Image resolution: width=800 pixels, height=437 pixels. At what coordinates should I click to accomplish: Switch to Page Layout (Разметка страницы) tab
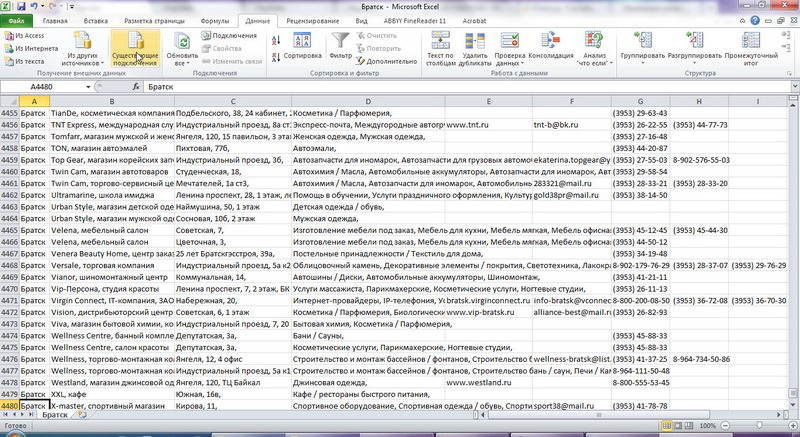point(155,21)
